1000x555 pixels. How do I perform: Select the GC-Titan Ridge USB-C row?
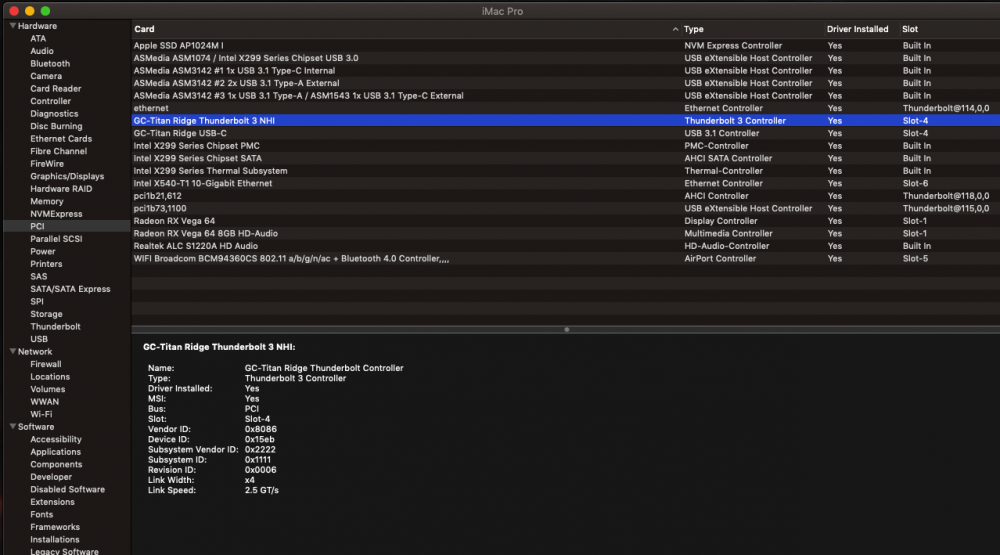pyautogui.click(x=566, y=133)
